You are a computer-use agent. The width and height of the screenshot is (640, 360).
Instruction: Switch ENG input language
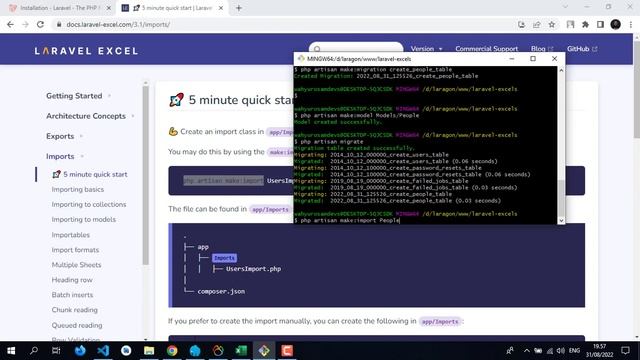574,351
